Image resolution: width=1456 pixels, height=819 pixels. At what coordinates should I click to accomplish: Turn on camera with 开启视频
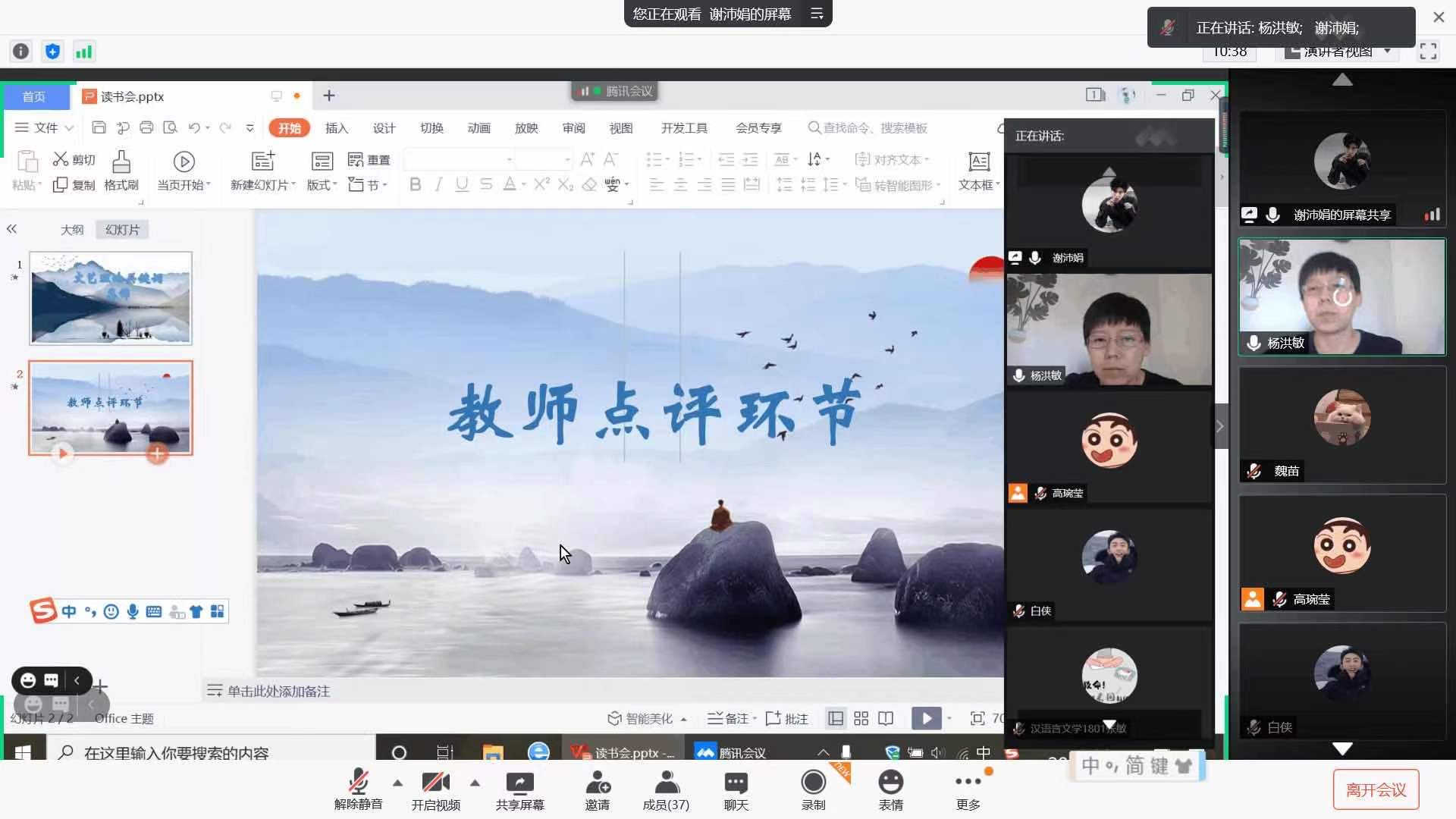[x=435, y=783]
